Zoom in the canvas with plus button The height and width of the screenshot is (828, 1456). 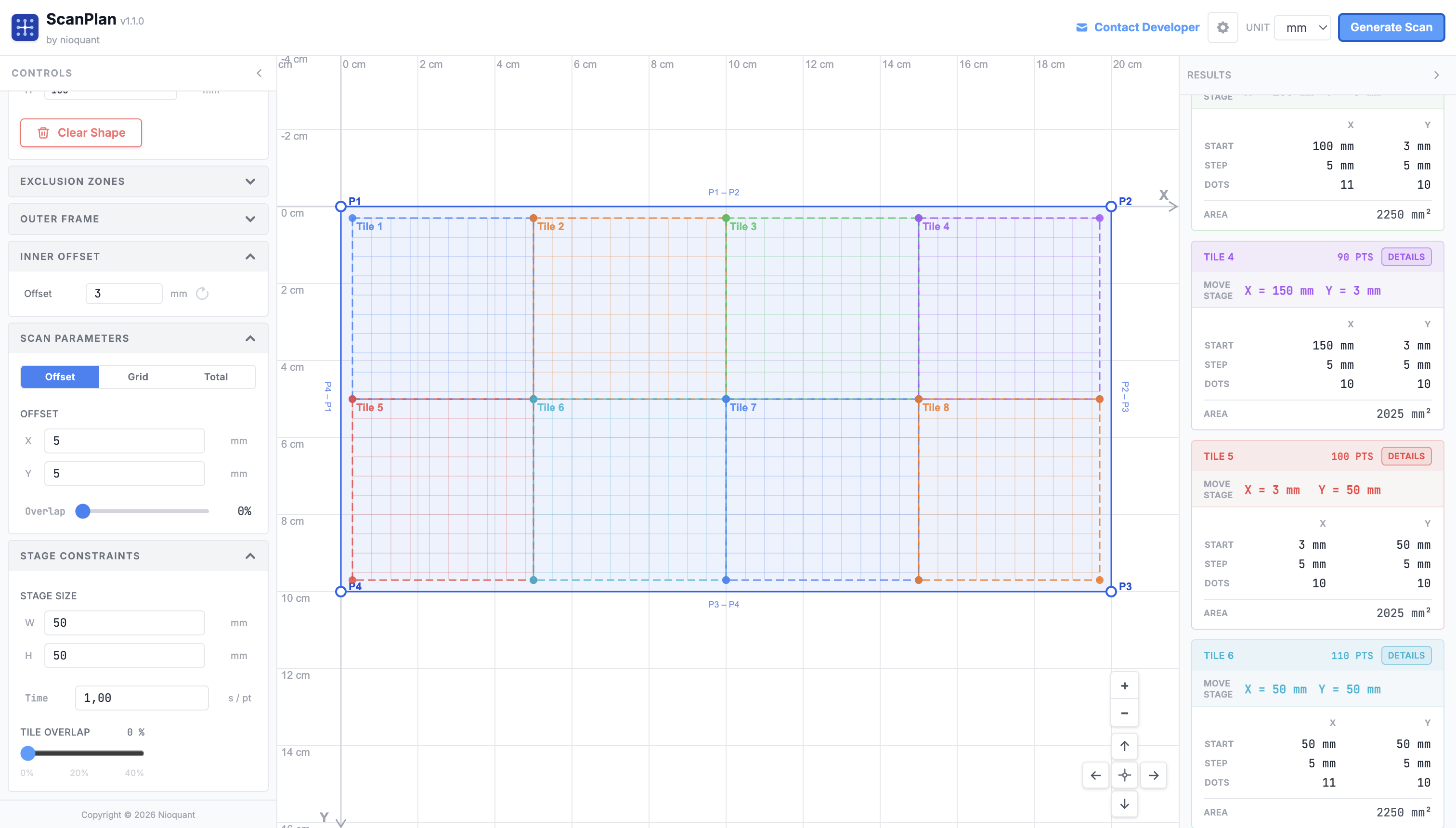1124,686
